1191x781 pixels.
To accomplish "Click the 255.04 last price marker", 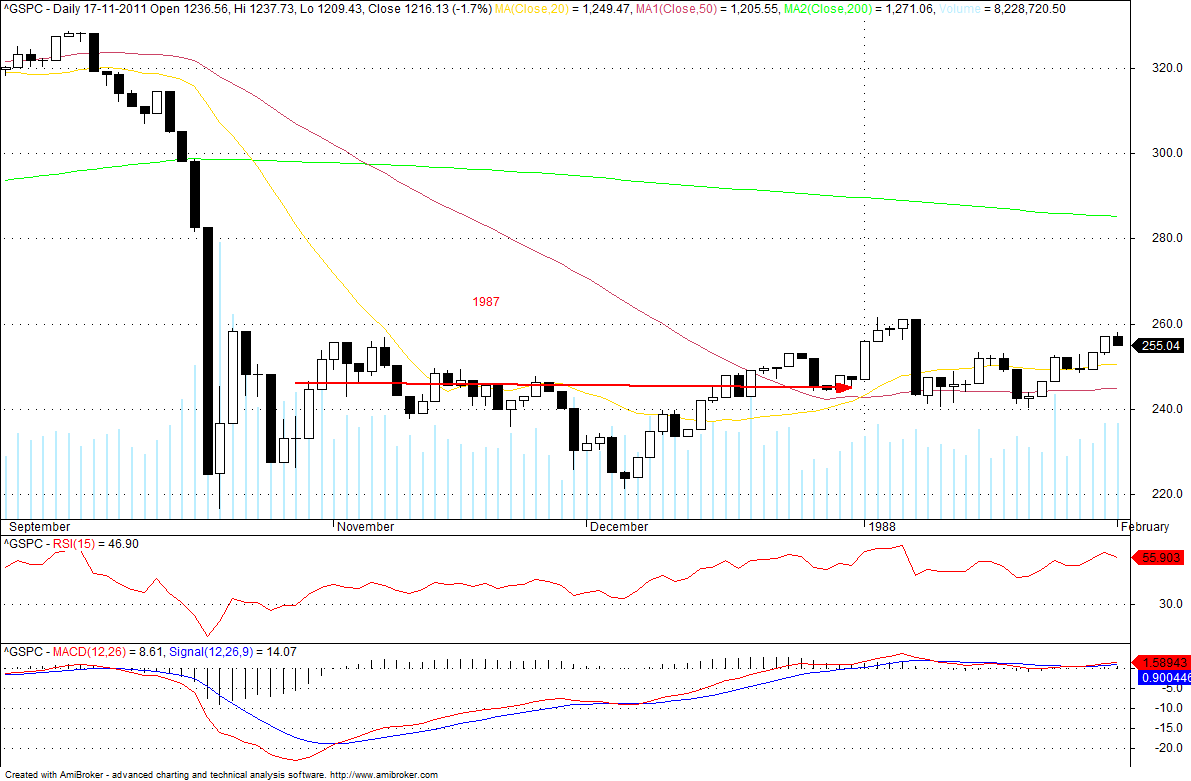I will tap(1158, 346).
